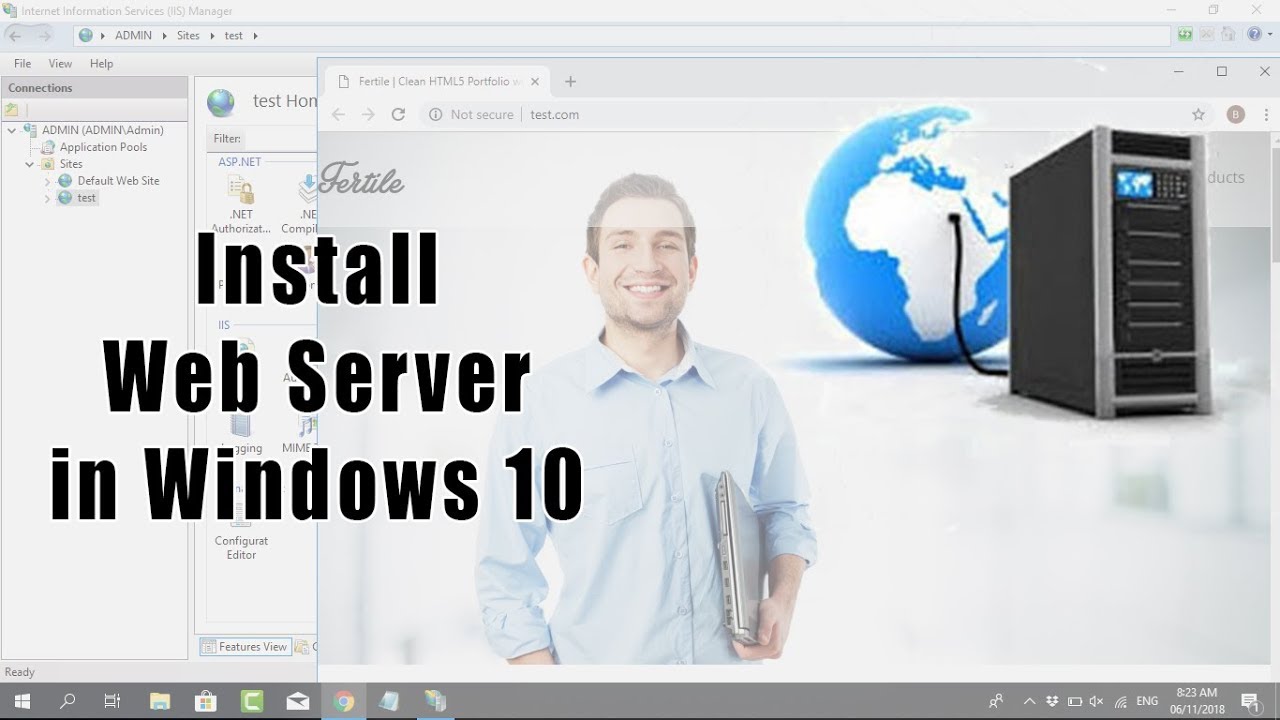Open the Chrome profile avatar B
1280x720 pixels.
1236,115
